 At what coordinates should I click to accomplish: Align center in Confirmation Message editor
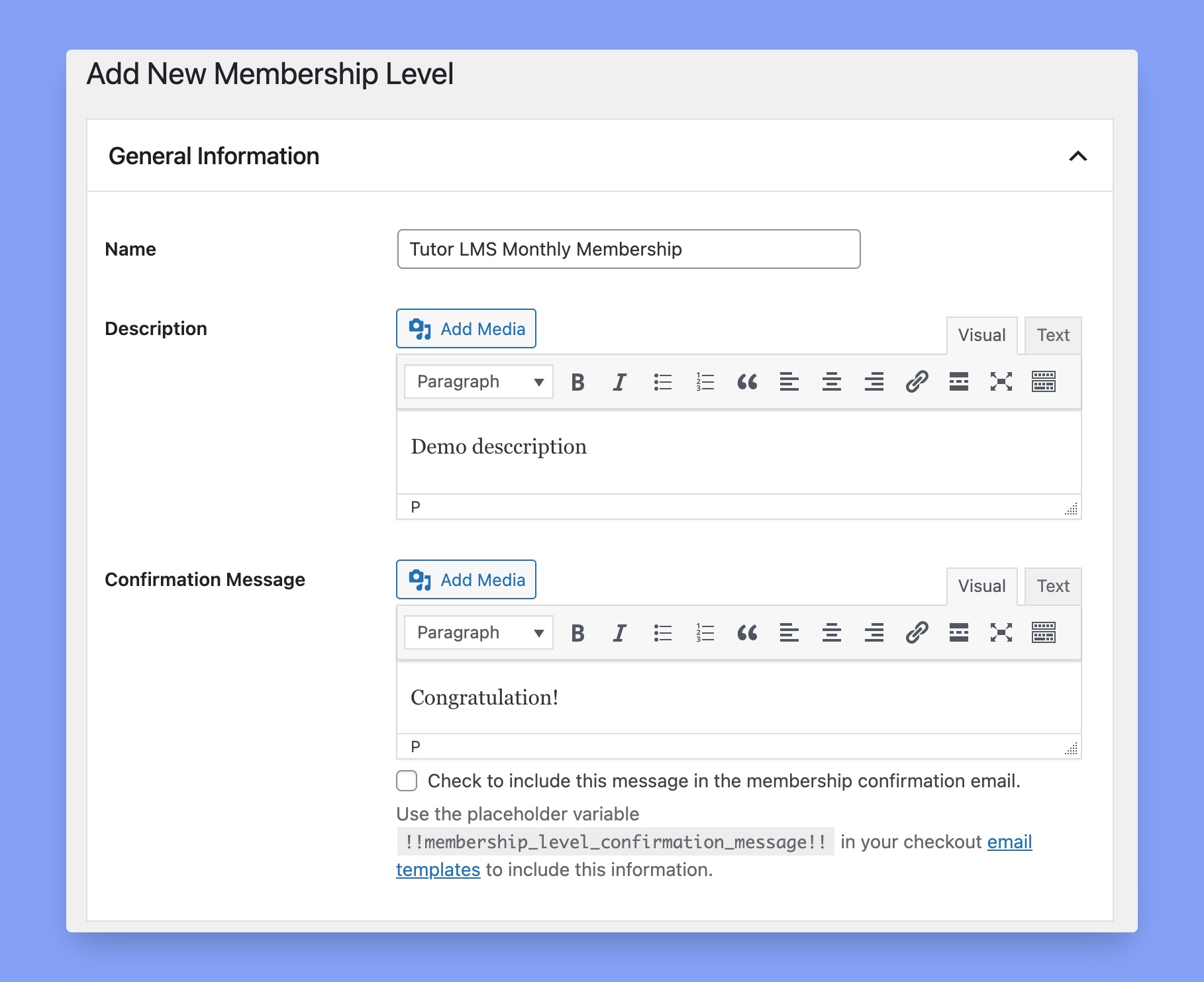point(832,633)
